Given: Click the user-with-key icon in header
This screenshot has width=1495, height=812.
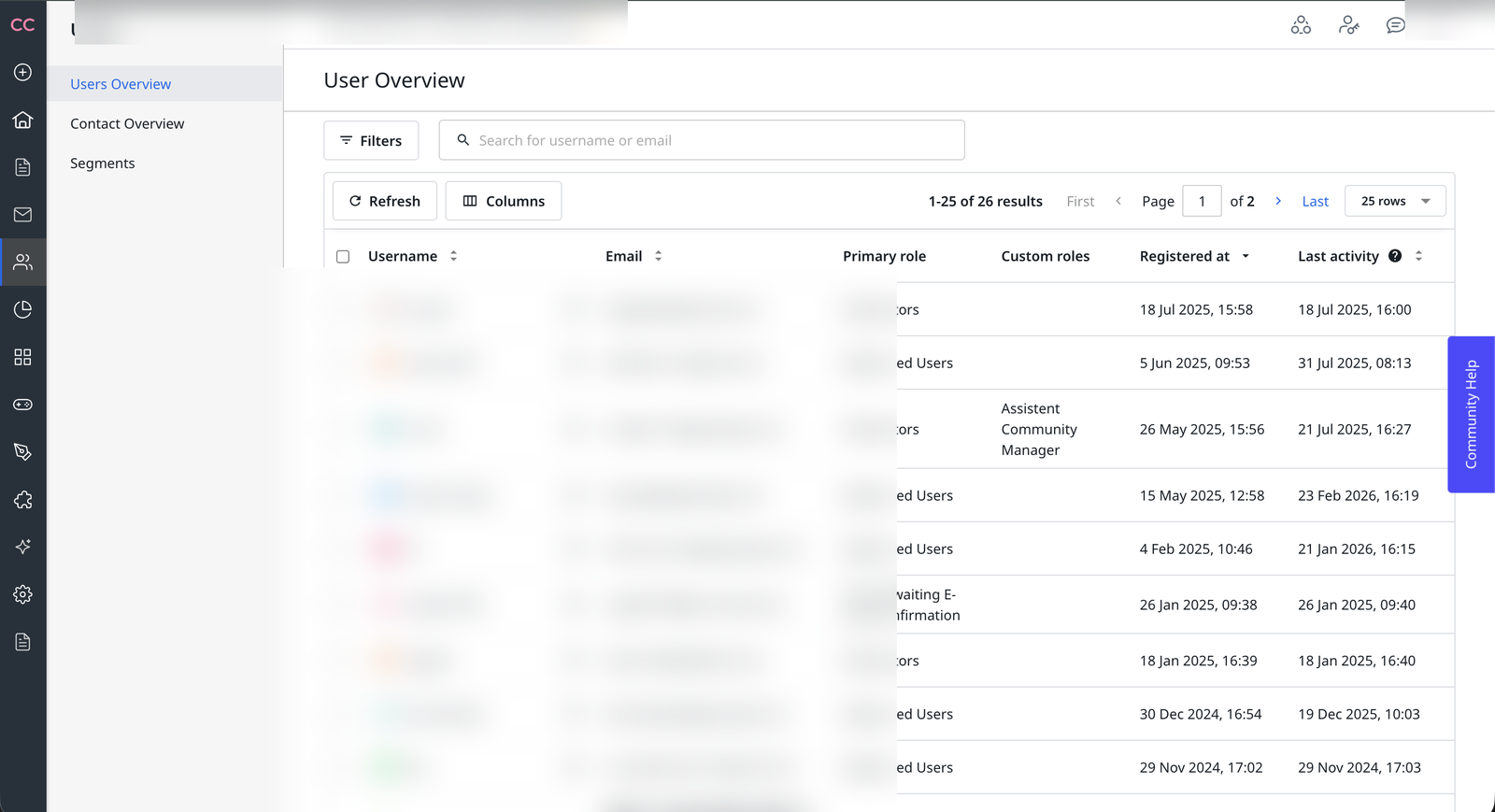Looking at the screenshot, I should coord(1348,25).
